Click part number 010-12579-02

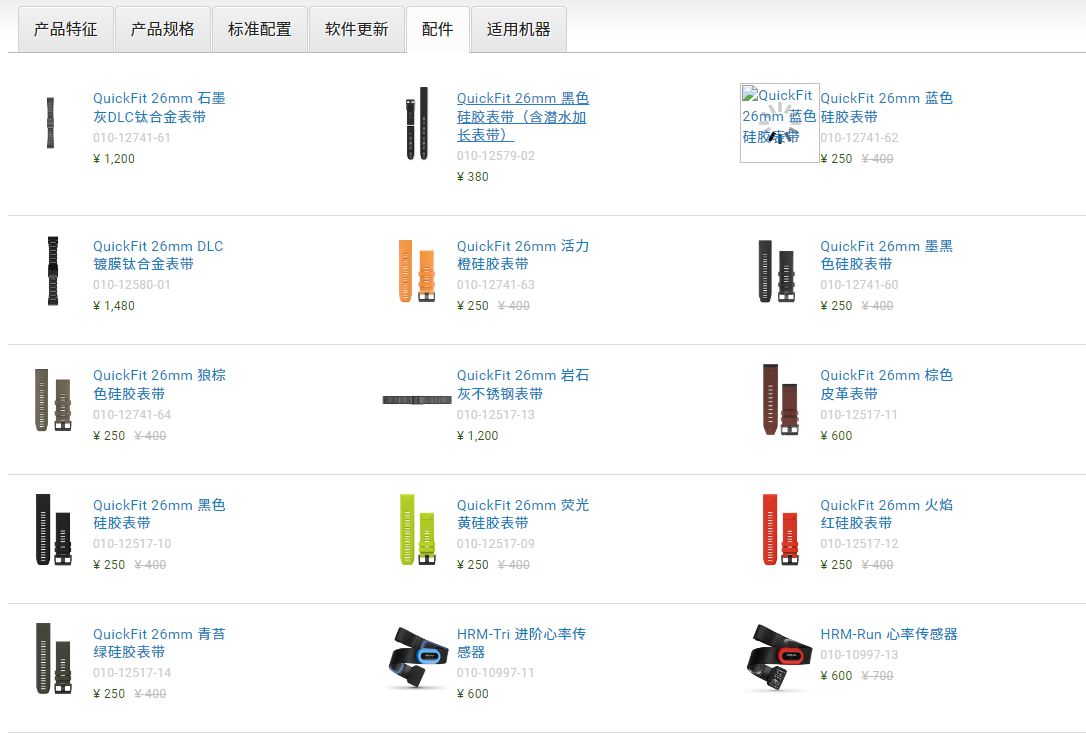[x=495, y=156]
